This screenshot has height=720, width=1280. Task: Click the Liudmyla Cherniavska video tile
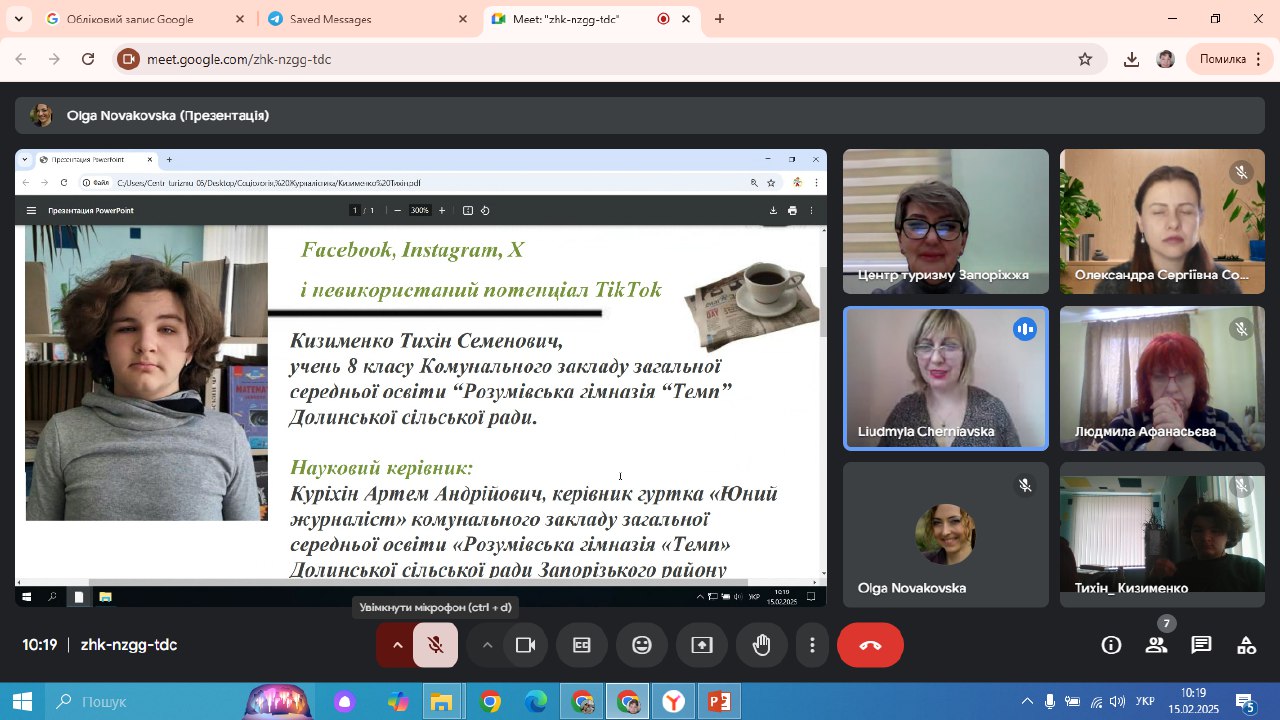(x=945, y=378)
